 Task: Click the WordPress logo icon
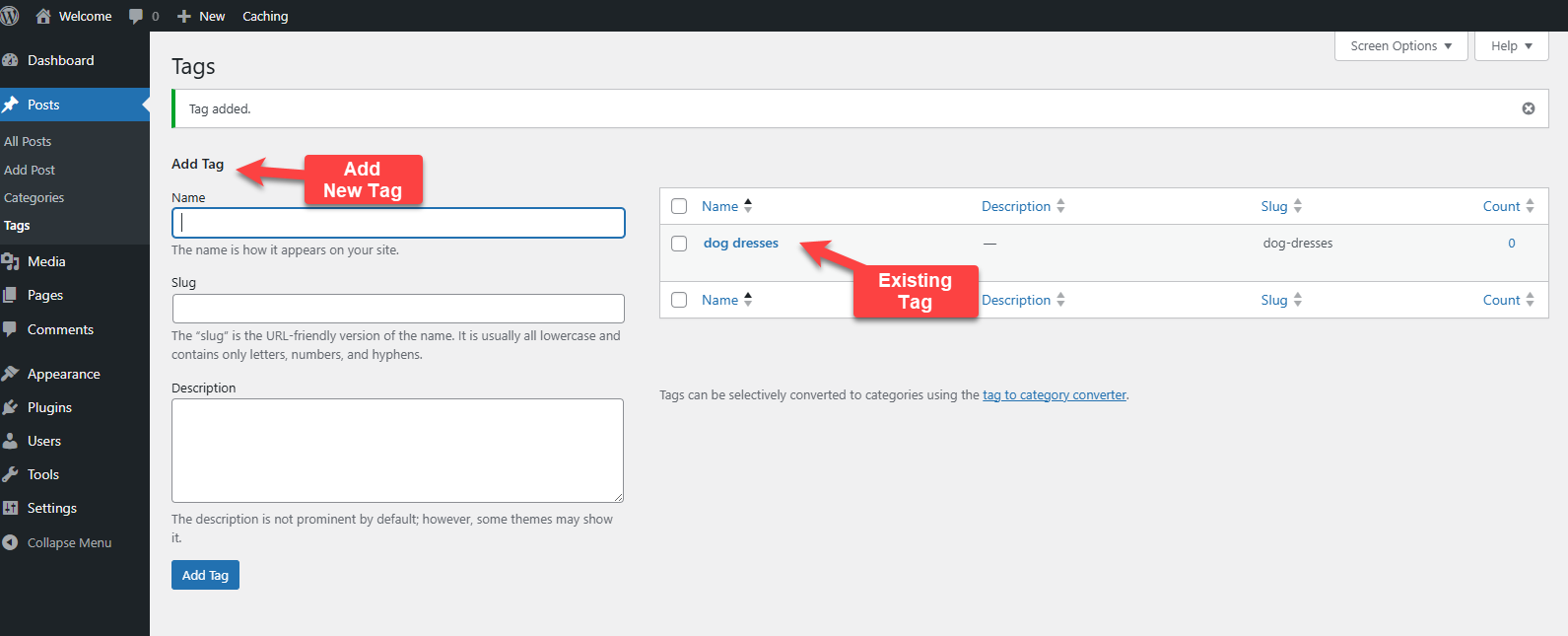[x=10, y=16]
